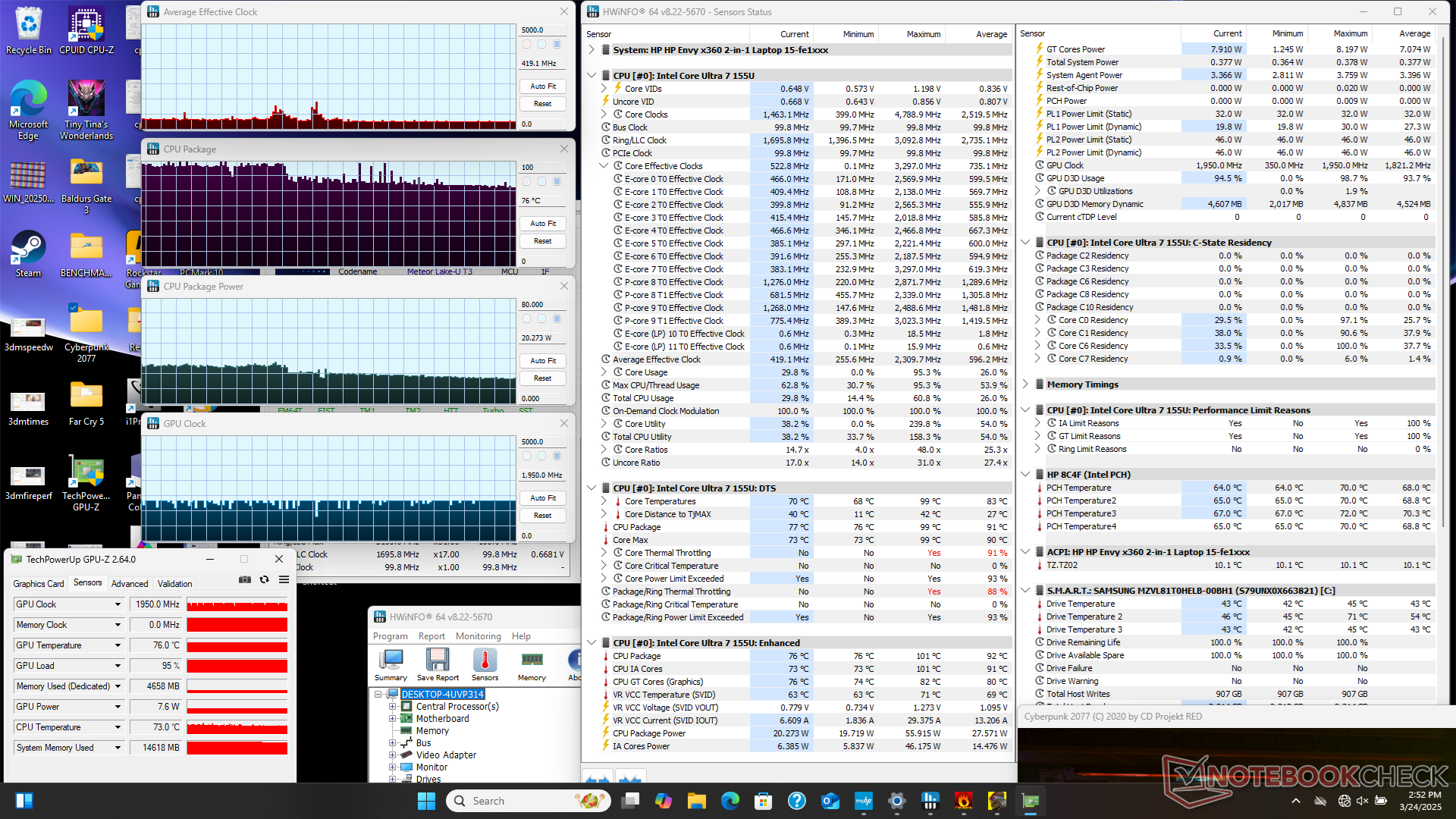This screenshot has height=819, width=1456.
Task: Expand the Core Temperatures sensor row
Action: click(x=604, y=501)
